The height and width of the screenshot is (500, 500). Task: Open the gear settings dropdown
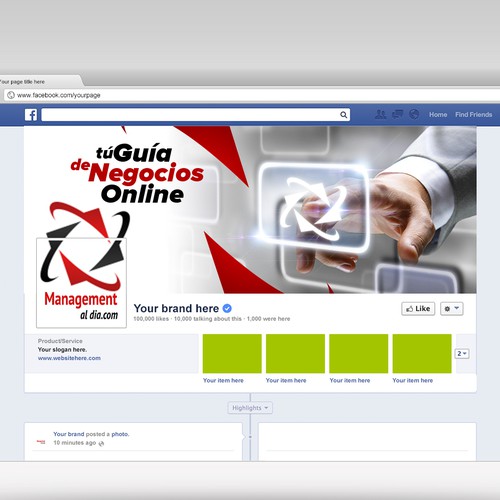(452, 309)
